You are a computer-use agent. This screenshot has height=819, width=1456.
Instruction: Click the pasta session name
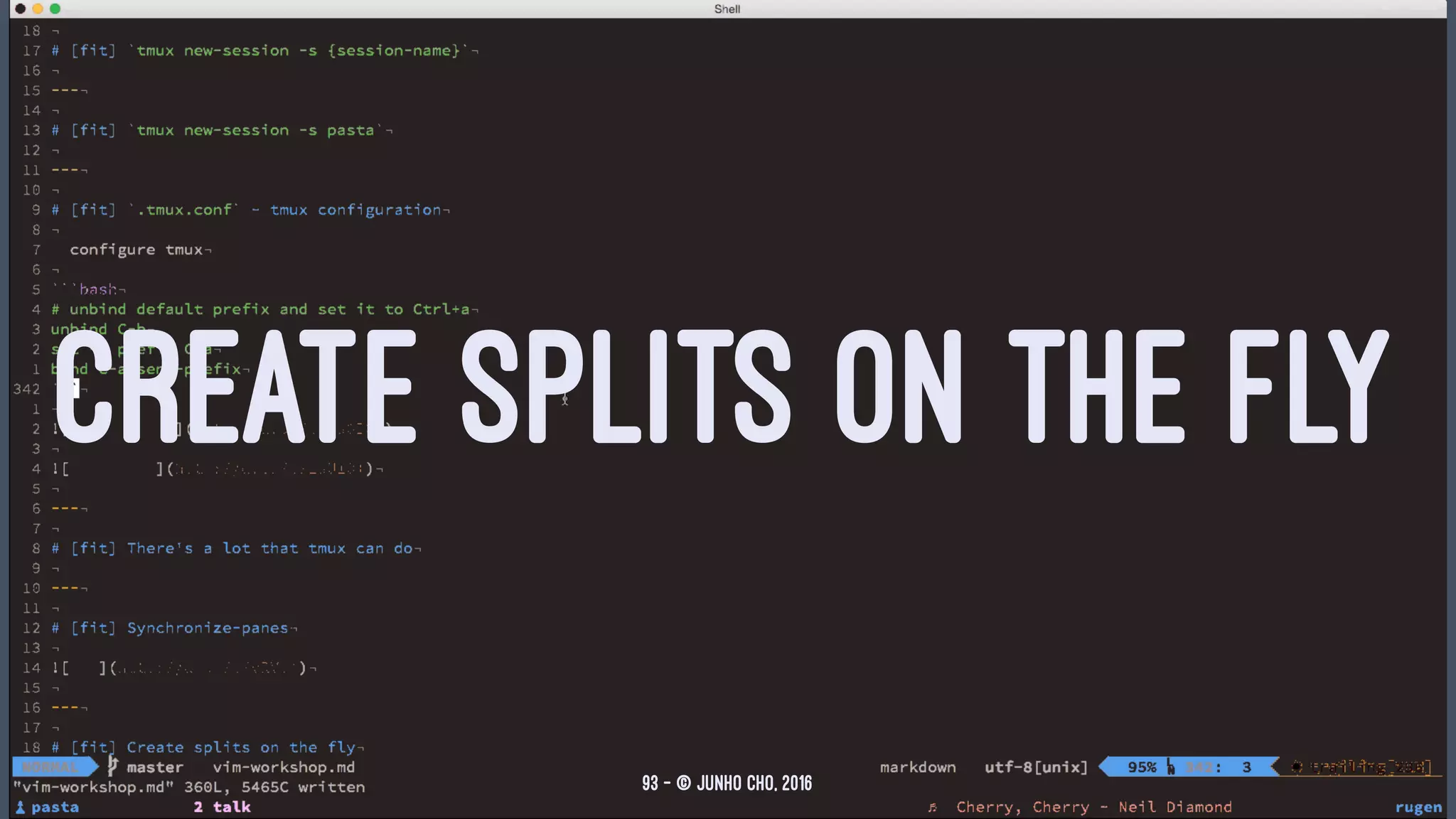coord(55,807)
